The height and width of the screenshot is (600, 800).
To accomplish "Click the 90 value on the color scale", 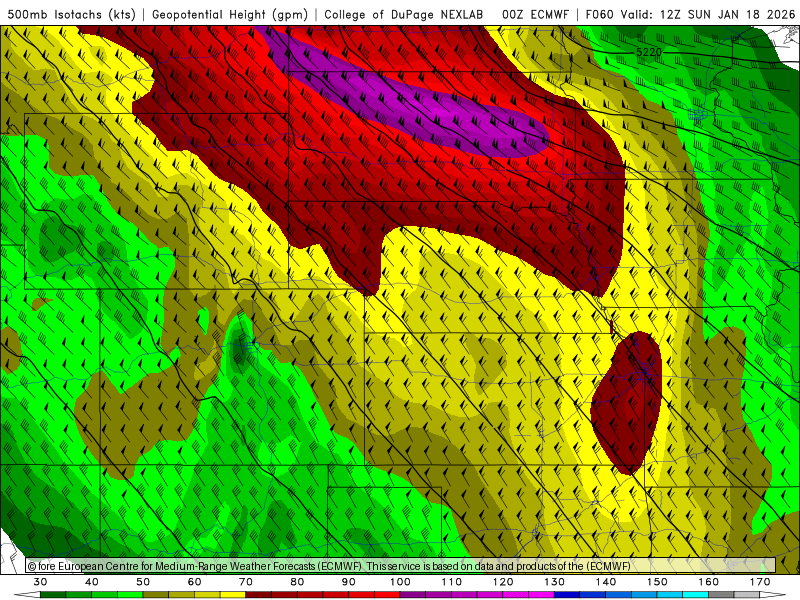I will click(x=348, y=582).
